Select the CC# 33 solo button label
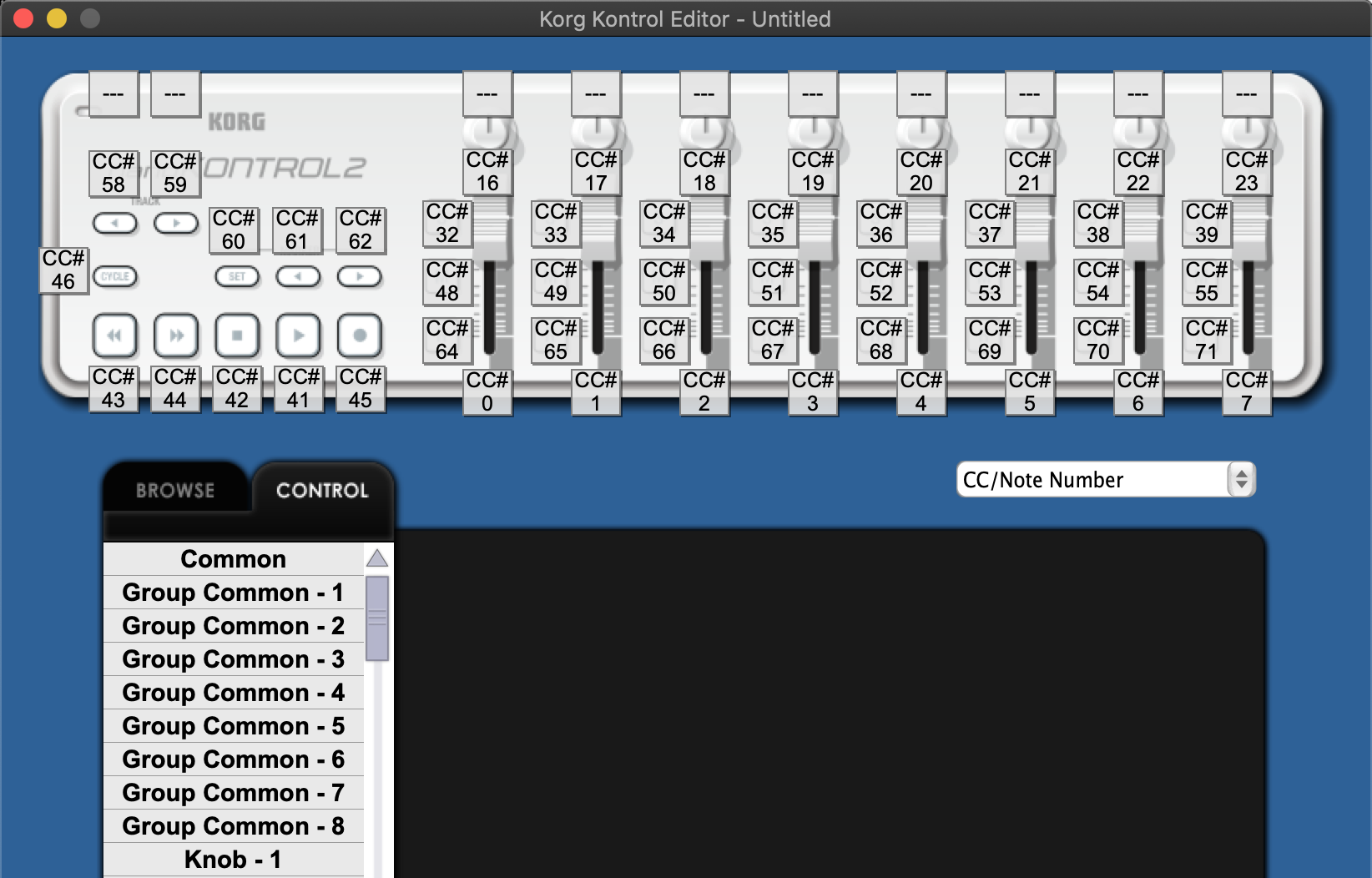 click(556, 224)
